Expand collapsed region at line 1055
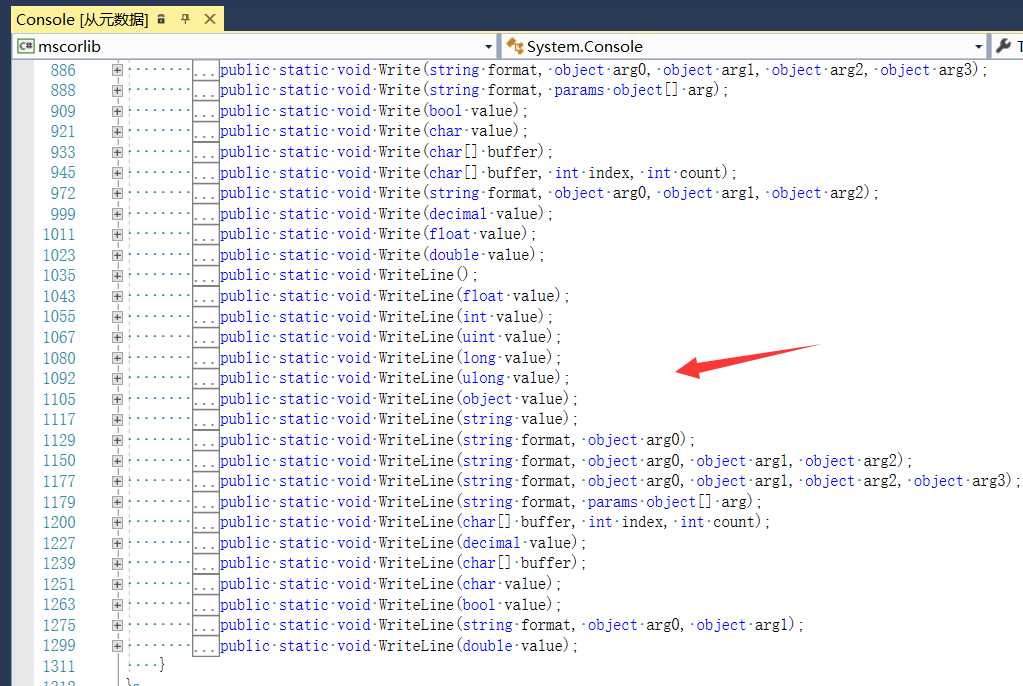Viewport: 1023px width, 686px height. coord(117,317)
